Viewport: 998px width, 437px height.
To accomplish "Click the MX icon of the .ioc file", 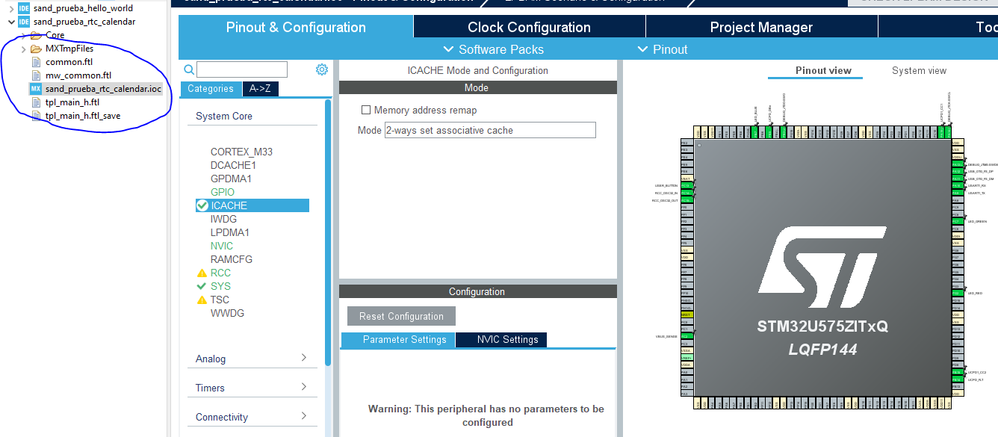I will 36,89.
